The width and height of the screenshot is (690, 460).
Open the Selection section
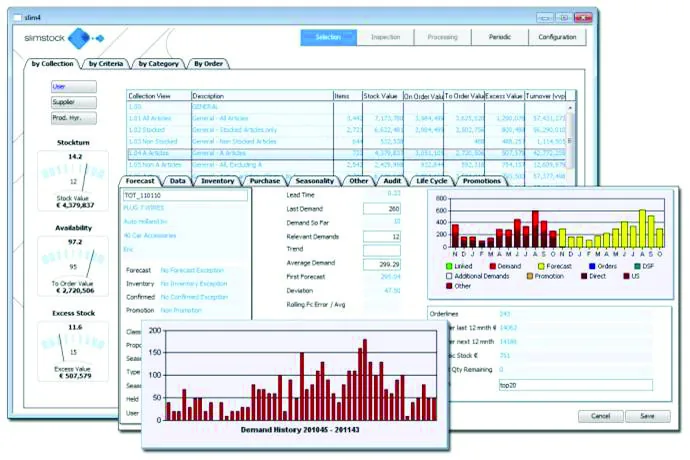328,37
